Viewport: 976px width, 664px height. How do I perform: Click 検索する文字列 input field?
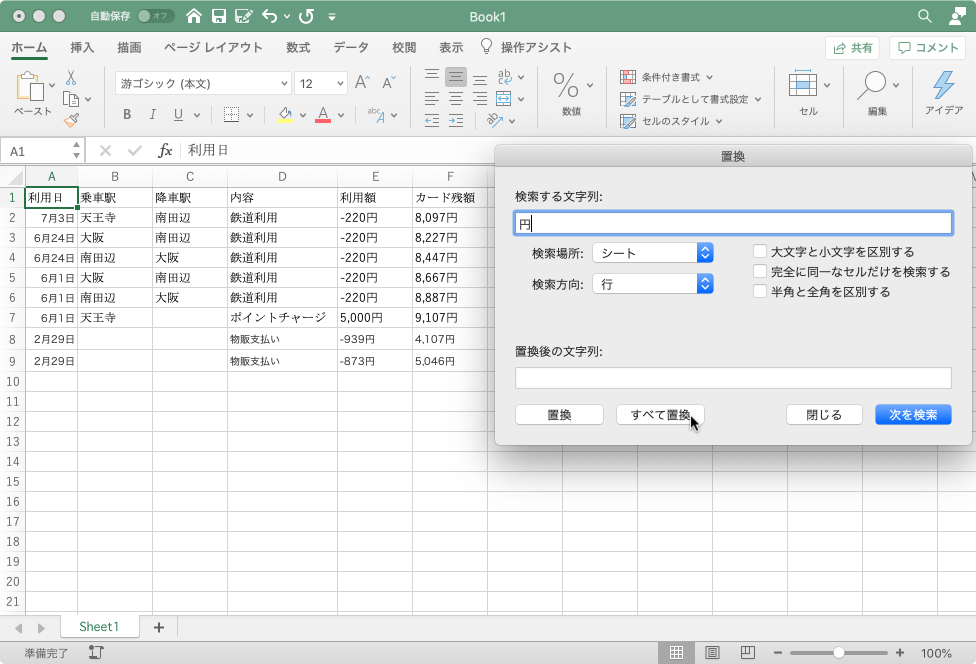click(733, 223)
